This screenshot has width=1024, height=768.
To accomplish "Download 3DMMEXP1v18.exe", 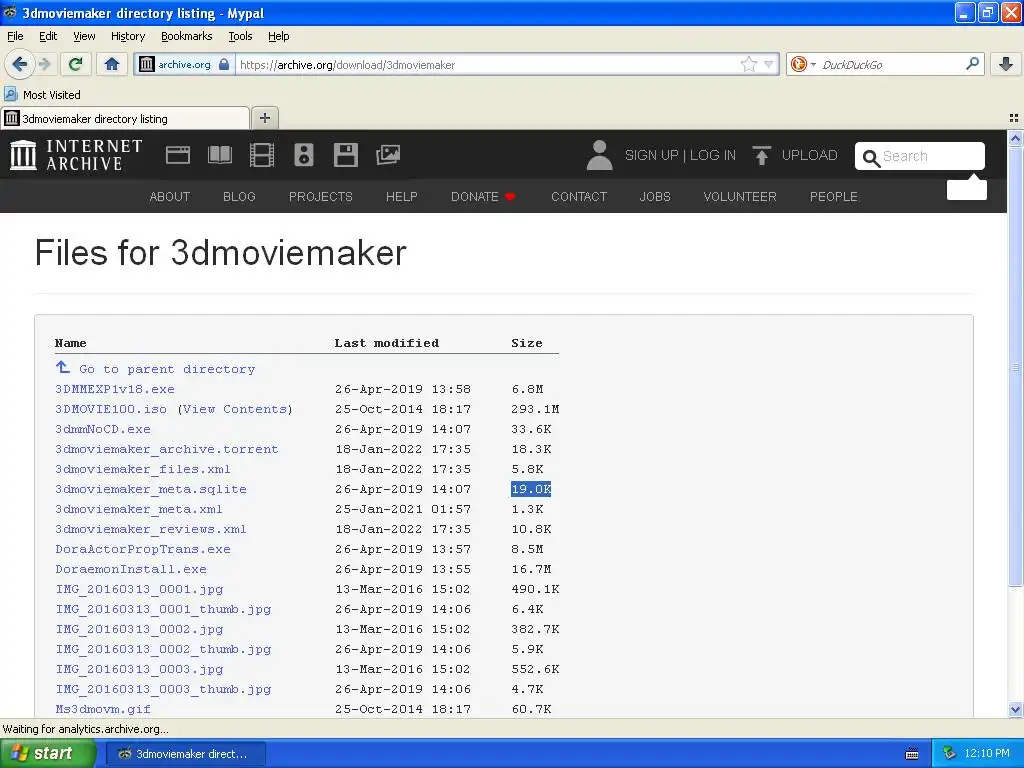I will point(115,389).
